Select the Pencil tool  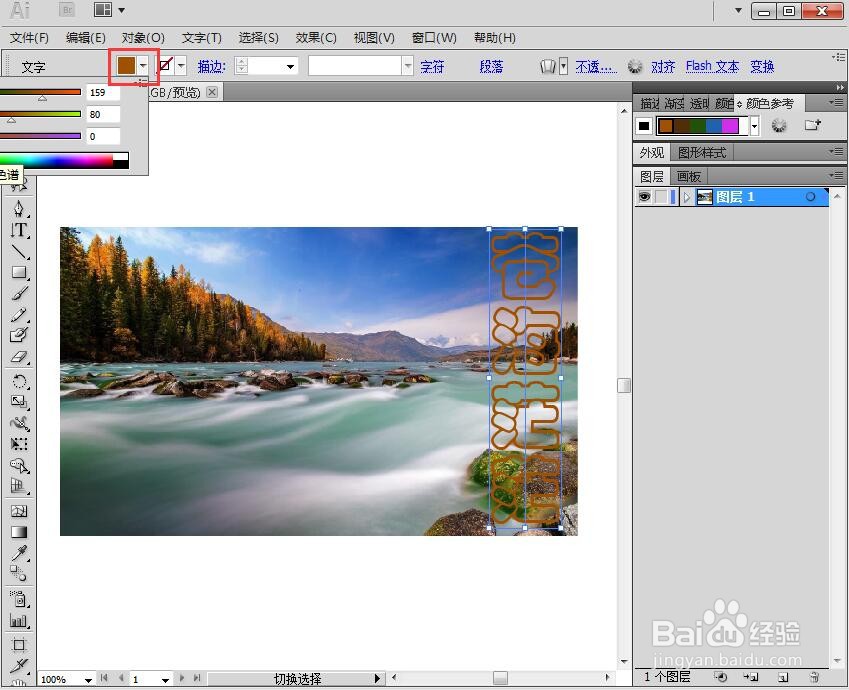click(x=19, y=315)
